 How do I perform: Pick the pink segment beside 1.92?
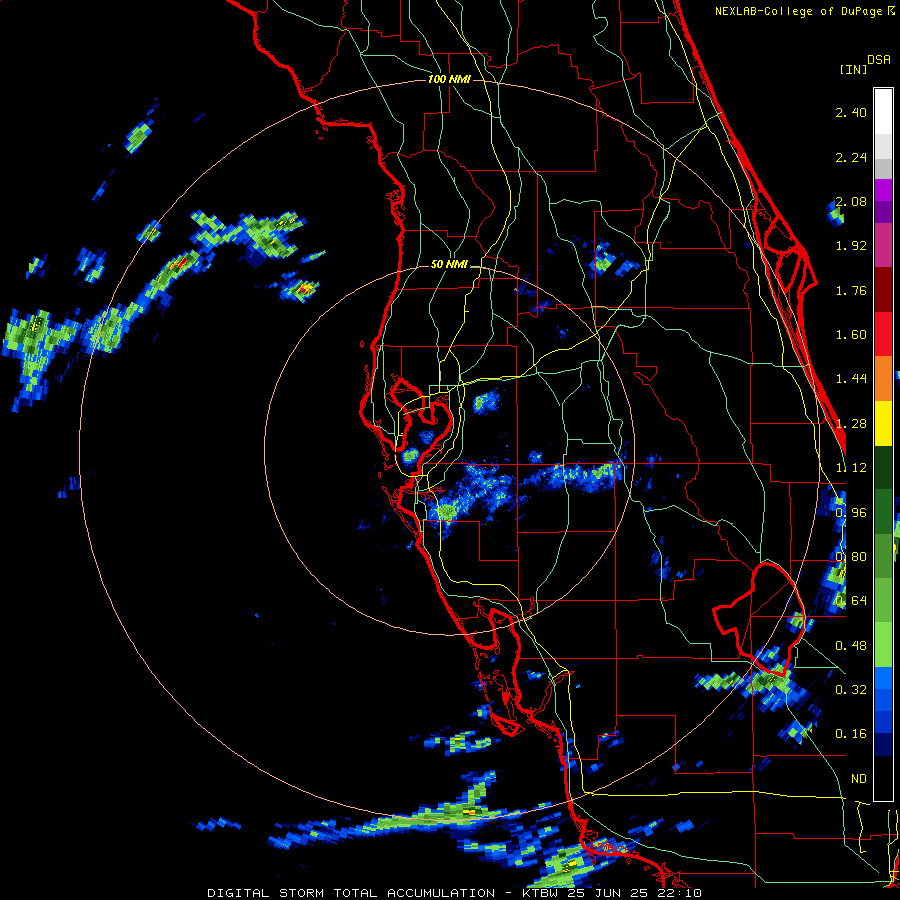pos(883,245)
